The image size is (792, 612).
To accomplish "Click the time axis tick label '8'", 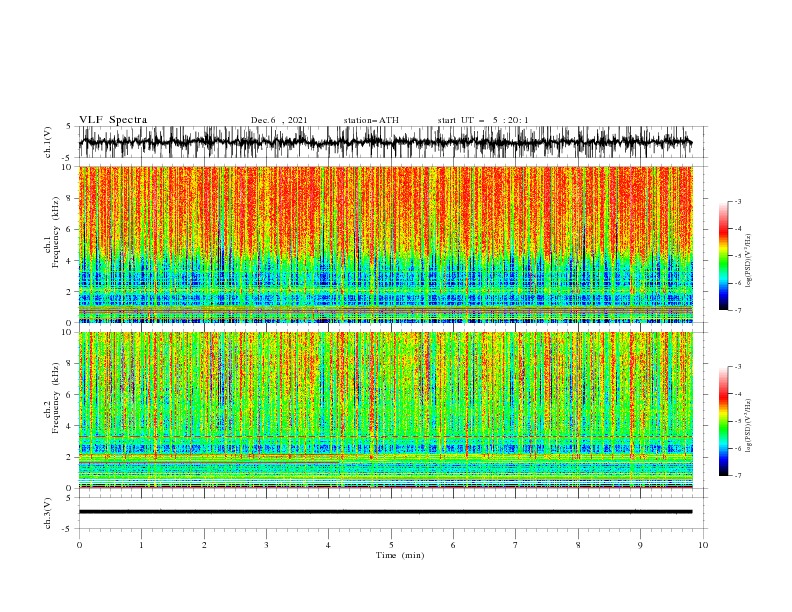I will click(578, 545).
